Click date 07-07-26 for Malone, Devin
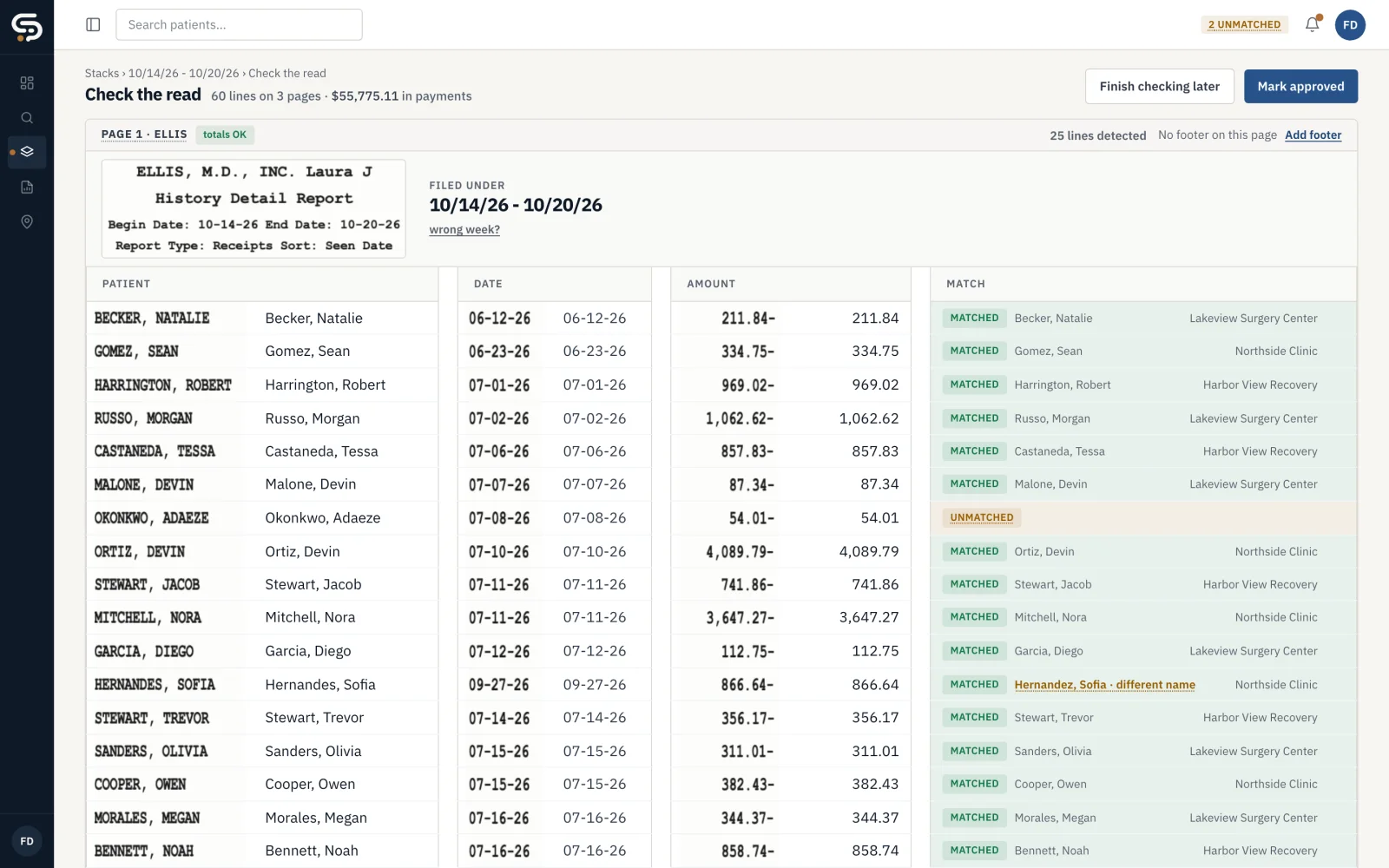The image size is (1389, 868). (x=594, y=483)
